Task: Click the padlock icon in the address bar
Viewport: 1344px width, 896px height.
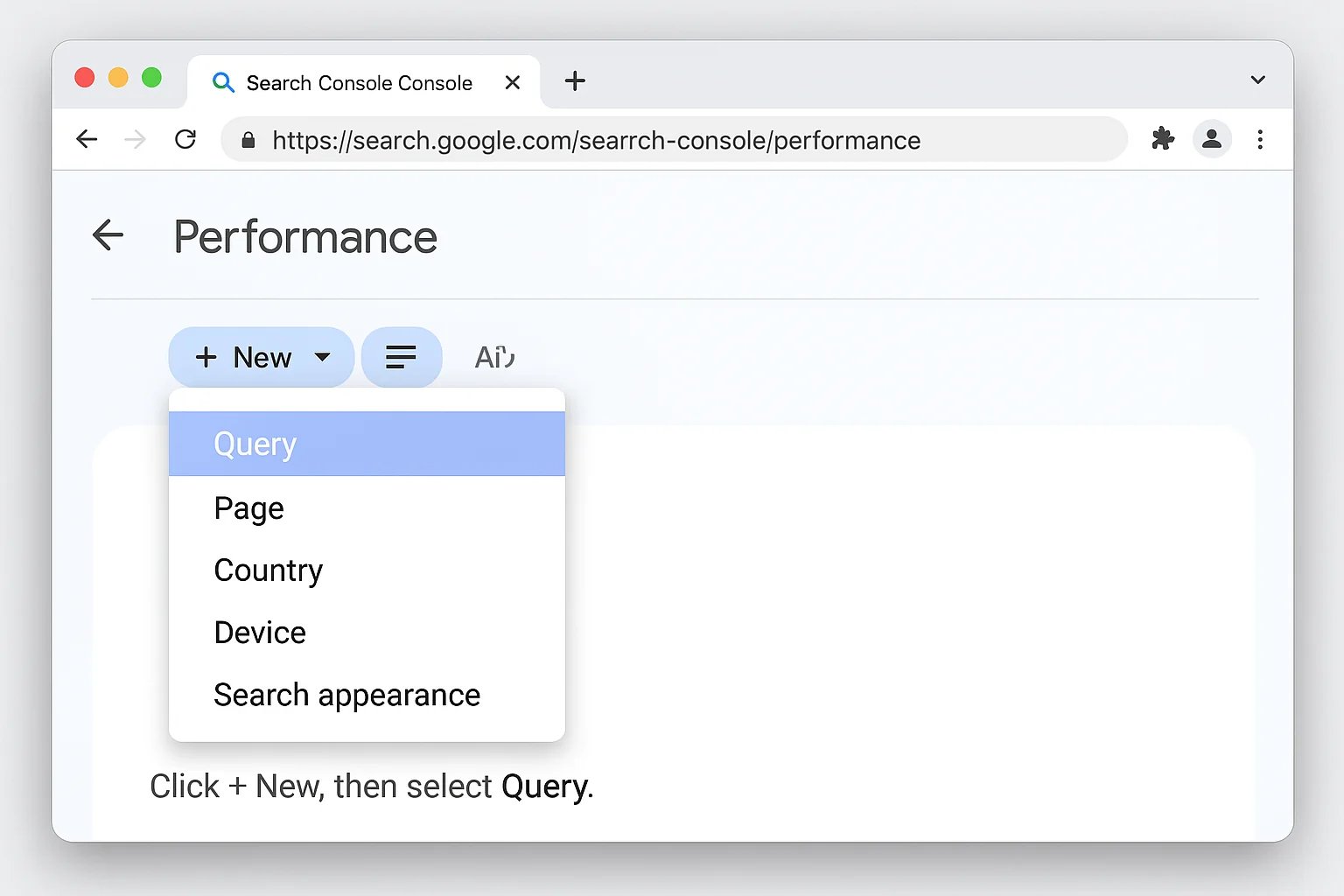Action: (x=247, y=140)
